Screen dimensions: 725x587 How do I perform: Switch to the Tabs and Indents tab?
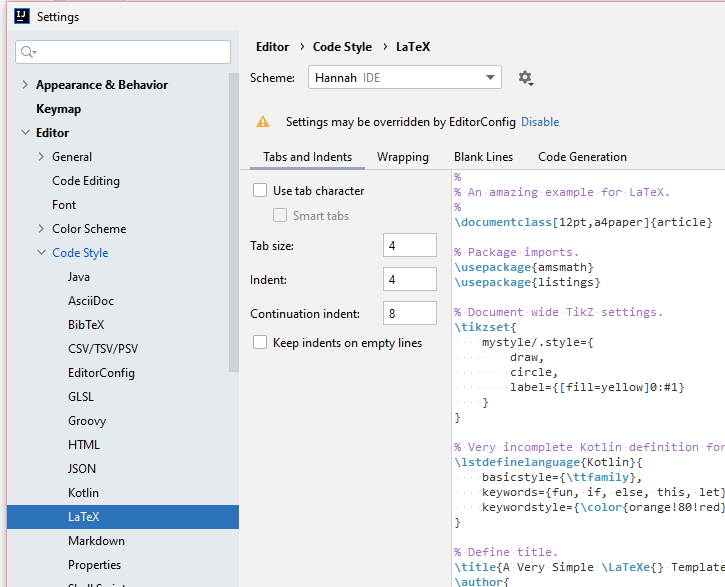point(307,157)
